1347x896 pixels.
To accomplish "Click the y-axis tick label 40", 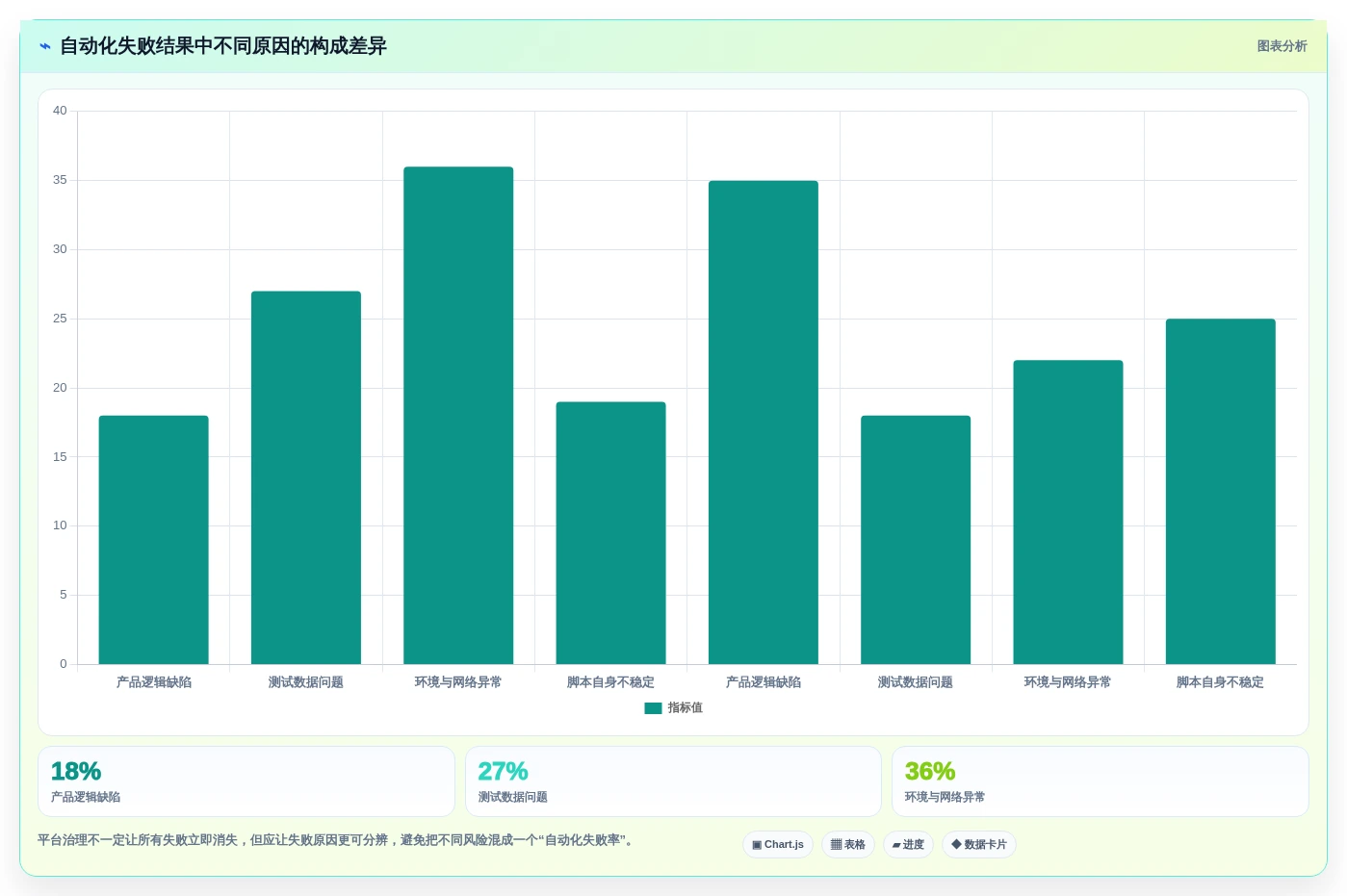I will (60, 111).
